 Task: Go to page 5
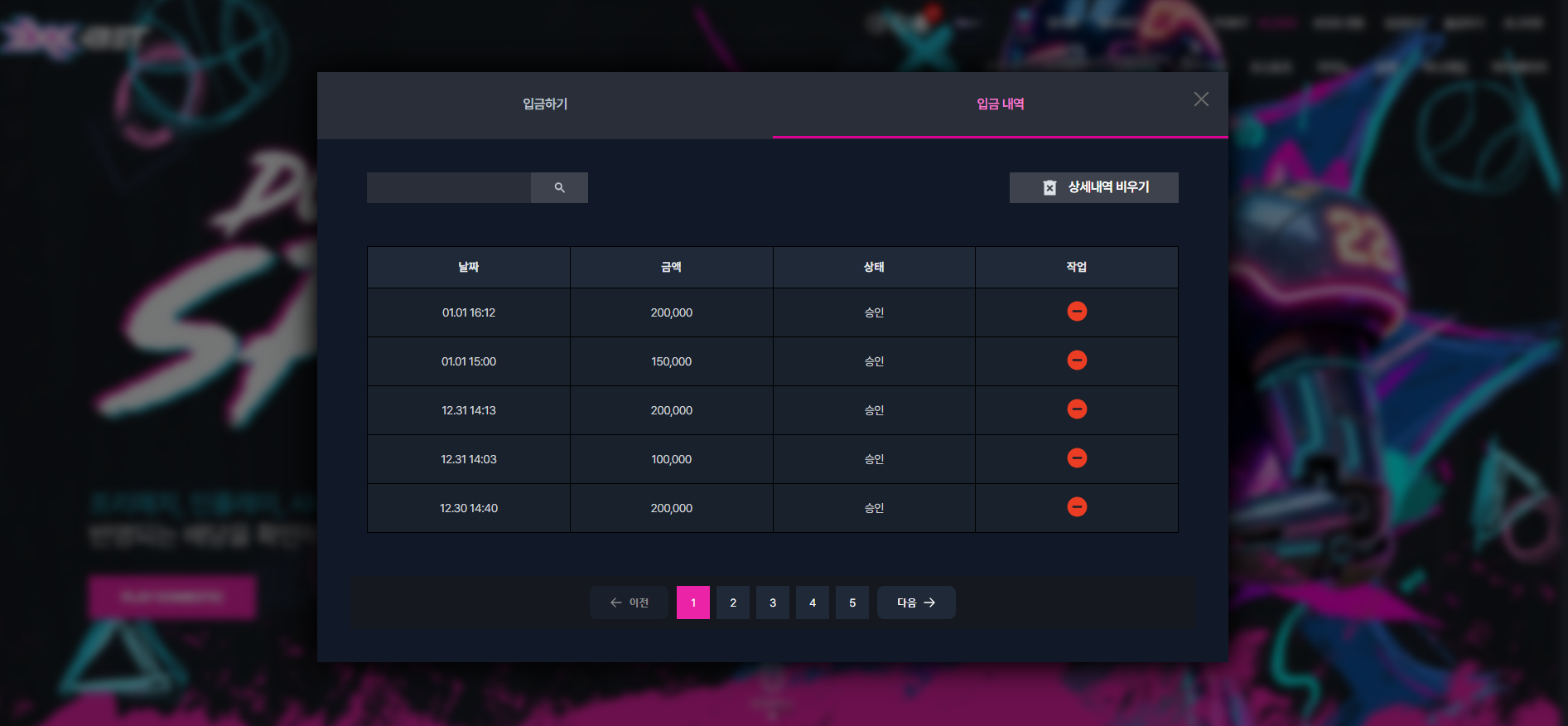click(852, 603)
